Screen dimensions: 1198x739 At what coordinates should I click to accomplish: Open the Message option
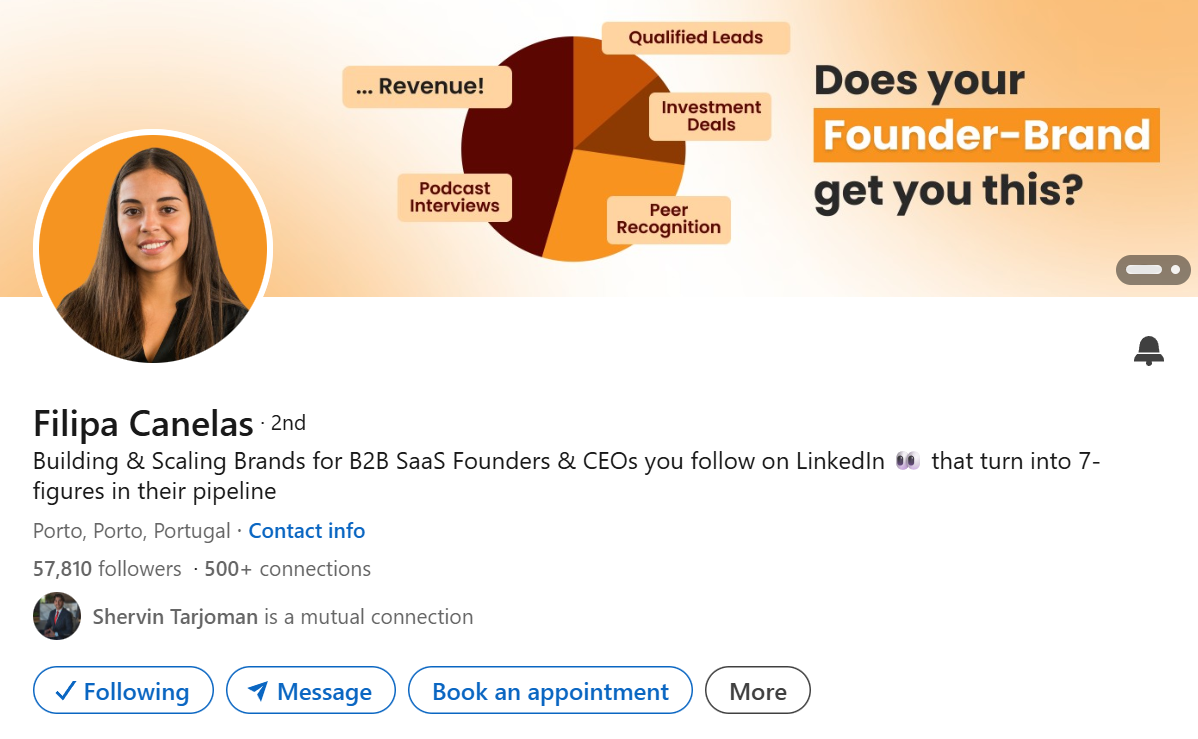tap(310, 690)
